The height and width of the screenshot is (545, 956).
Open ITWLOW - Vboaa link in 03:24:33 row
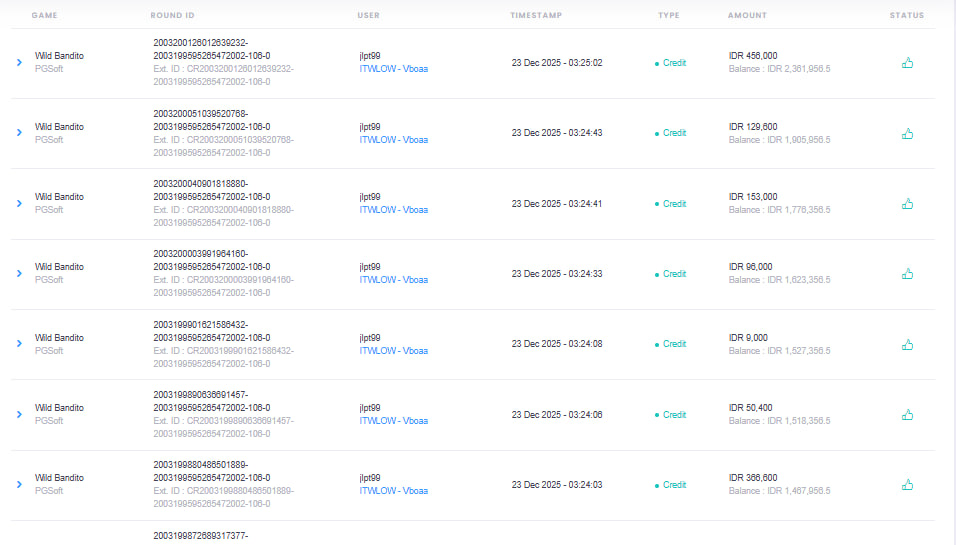[x=393, y=280]
